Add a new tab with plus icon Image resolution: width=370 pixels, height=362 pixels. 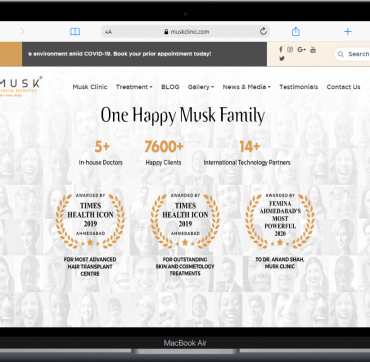pyautogui.click(x=348, y=32)
